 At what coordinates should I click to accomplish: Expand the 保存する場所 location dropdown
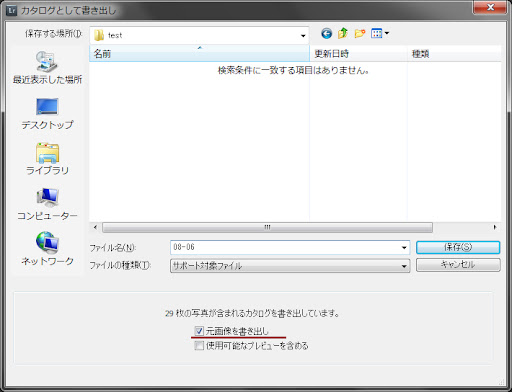[x=303, y=35]
